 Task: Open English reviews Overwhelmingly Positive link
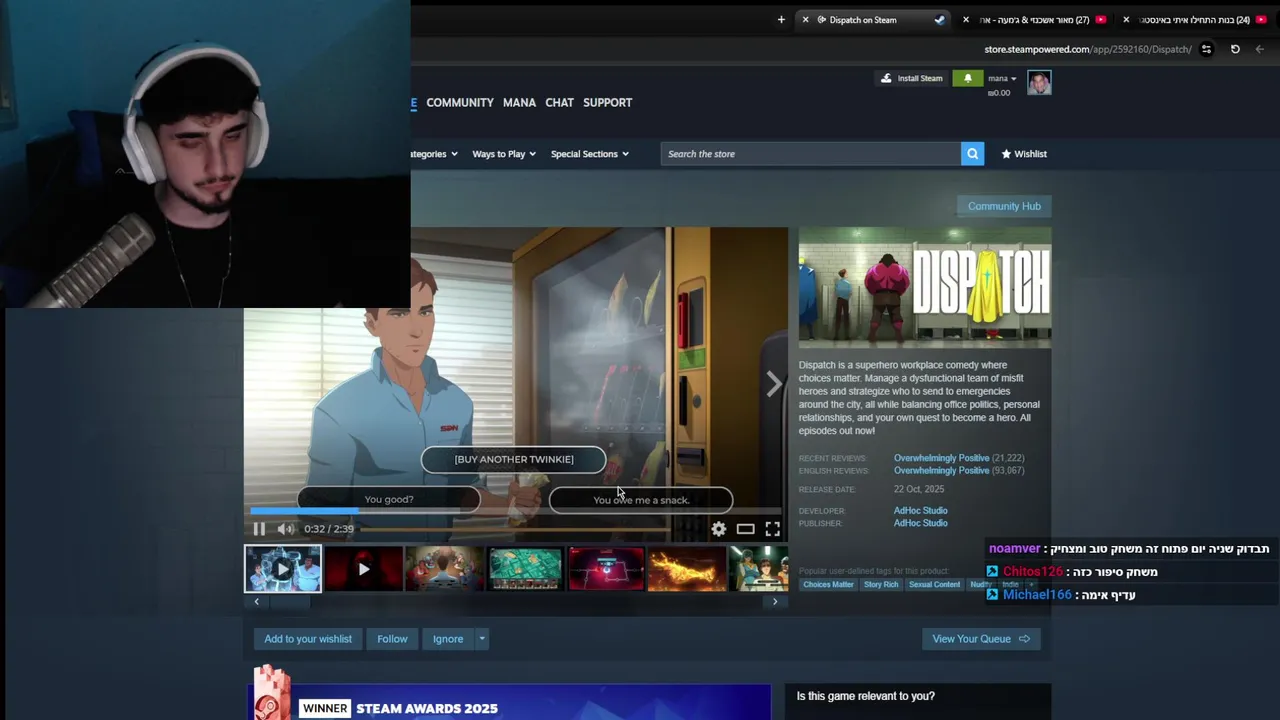(x=941, y=470)
